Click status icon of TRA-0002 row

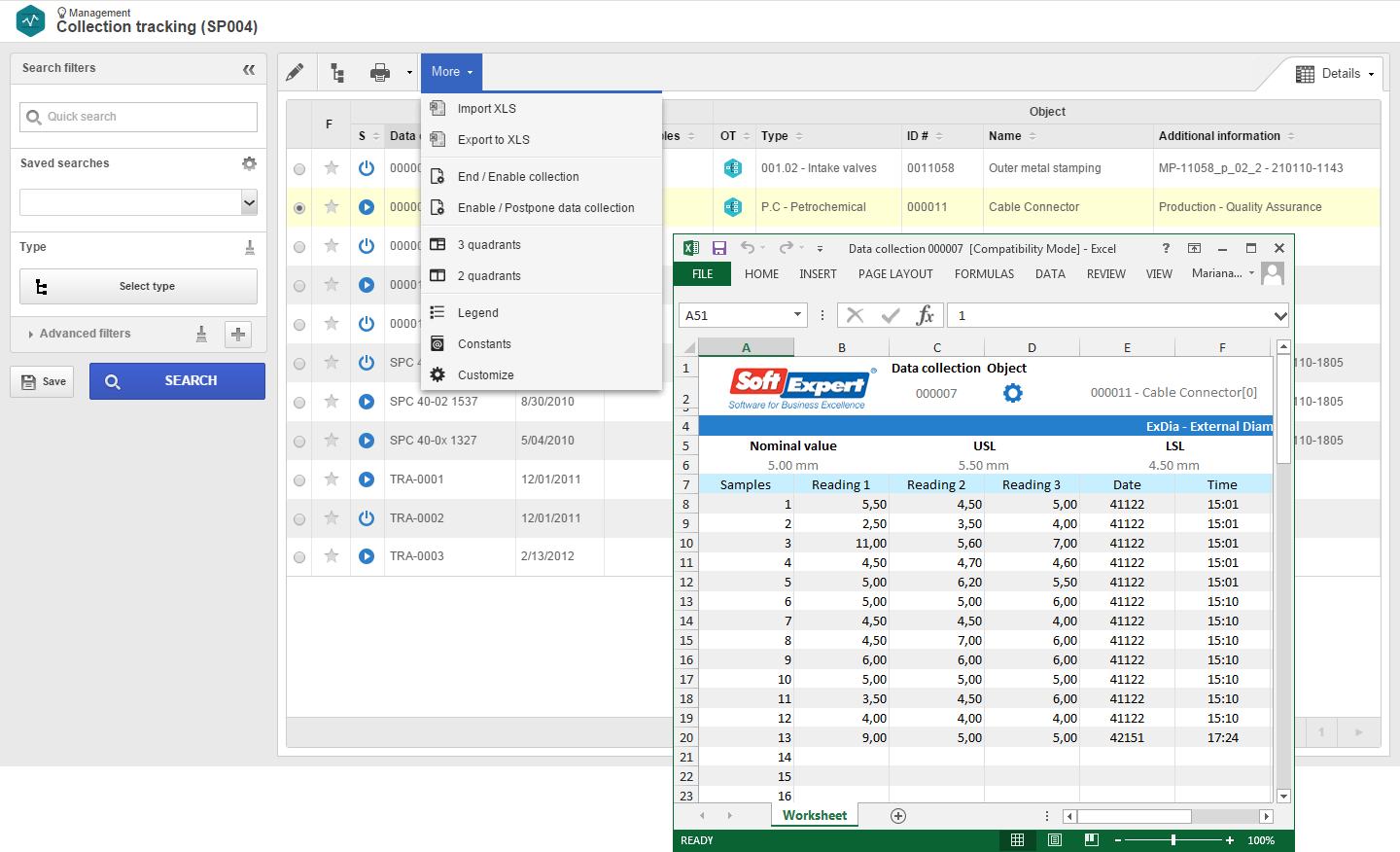pos(367,518)
